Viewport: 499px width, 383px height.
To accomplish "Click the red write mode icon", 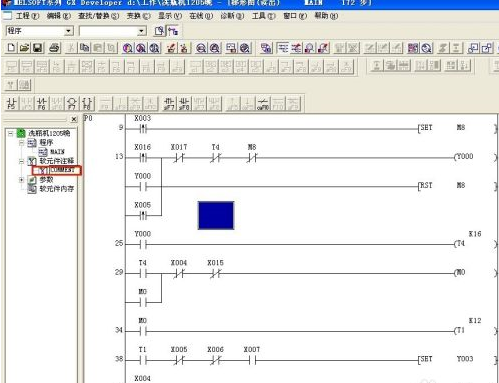I will tap(296, 48).
